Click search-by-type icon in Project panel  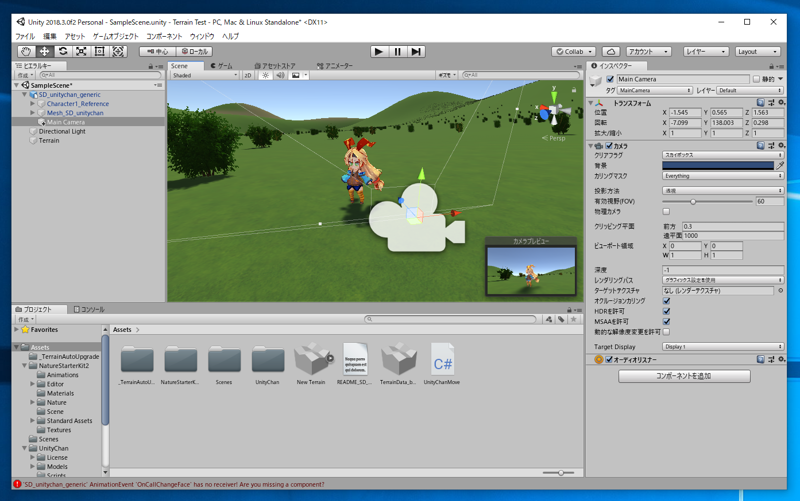pos(549,319)
